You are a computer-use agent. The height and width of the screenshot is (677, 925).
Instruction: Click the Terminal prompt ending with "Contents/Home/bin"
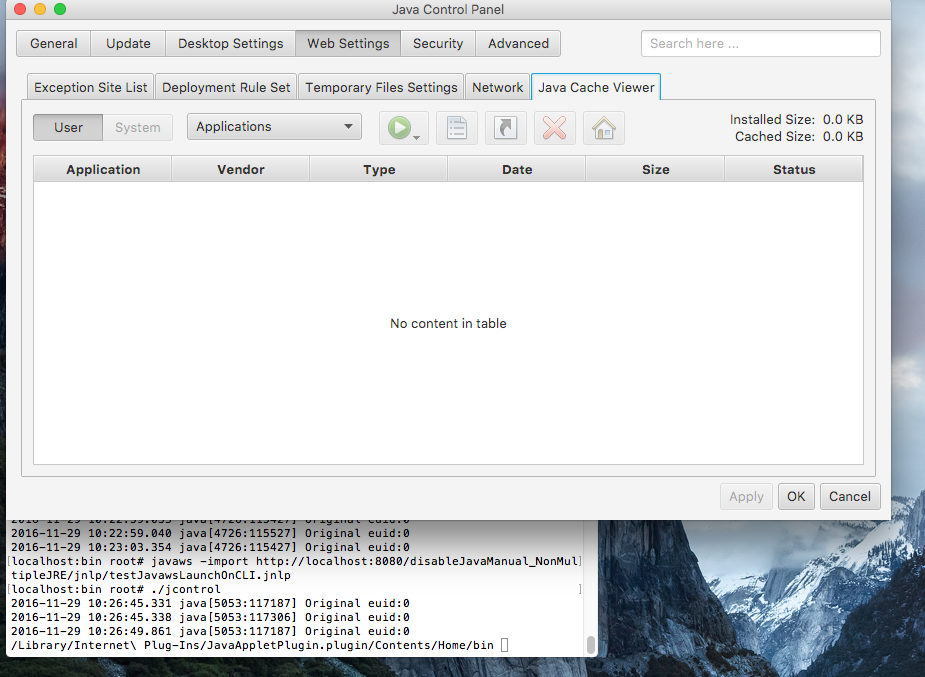click(x=252, y=645)
